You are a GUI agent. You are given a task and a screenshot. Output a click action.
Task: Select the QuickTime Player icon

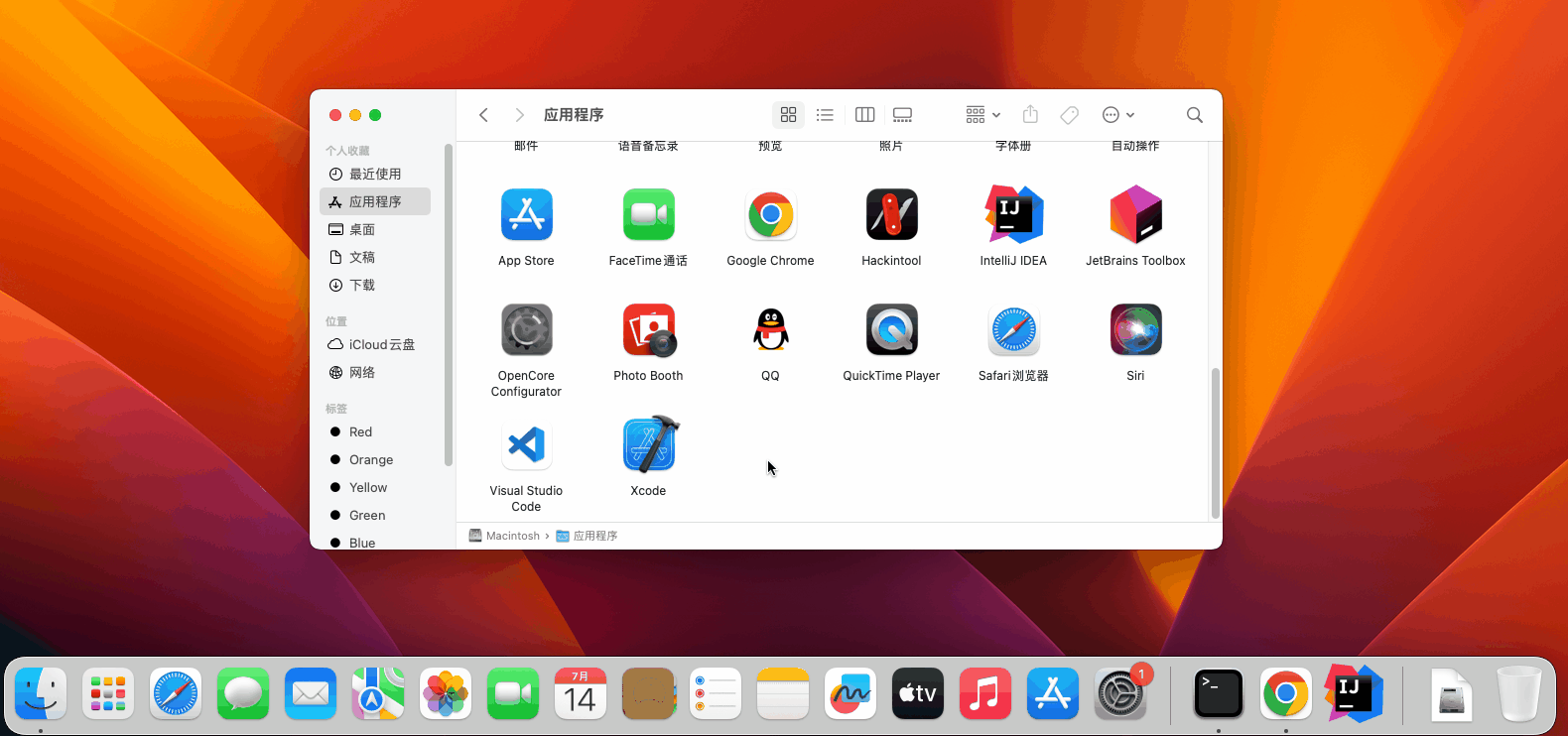point(891,330)
